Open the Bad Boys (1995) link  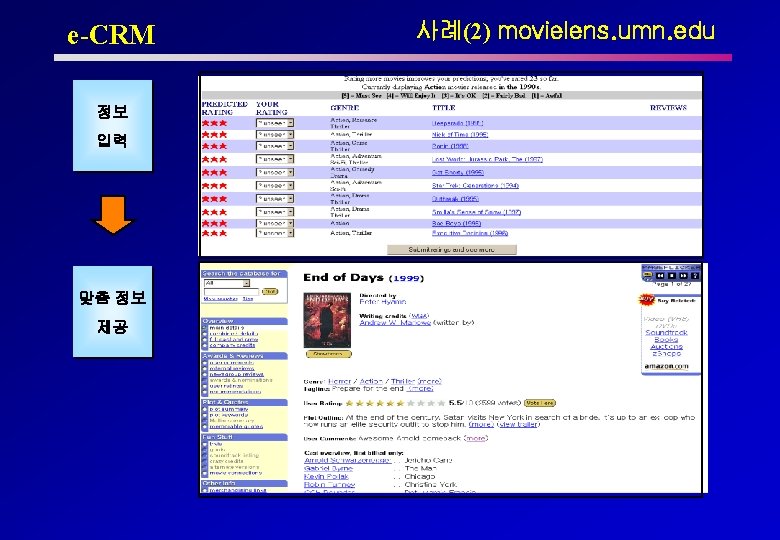[x=456, y=223]
